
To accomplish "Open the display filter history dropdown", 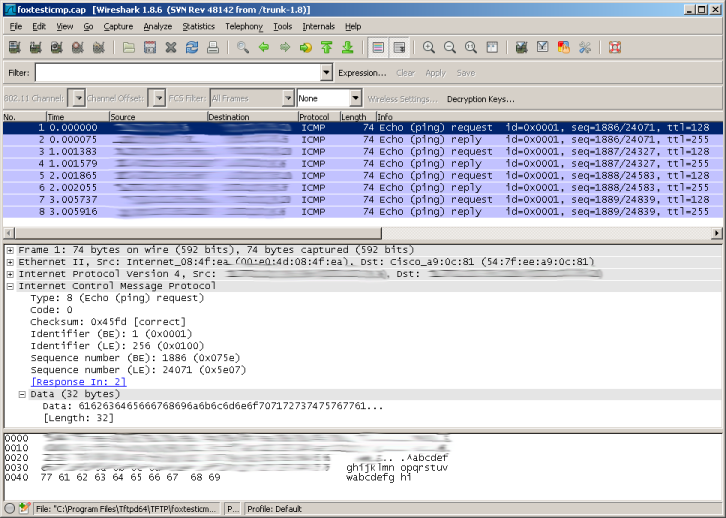I will [x=326, y=73].
